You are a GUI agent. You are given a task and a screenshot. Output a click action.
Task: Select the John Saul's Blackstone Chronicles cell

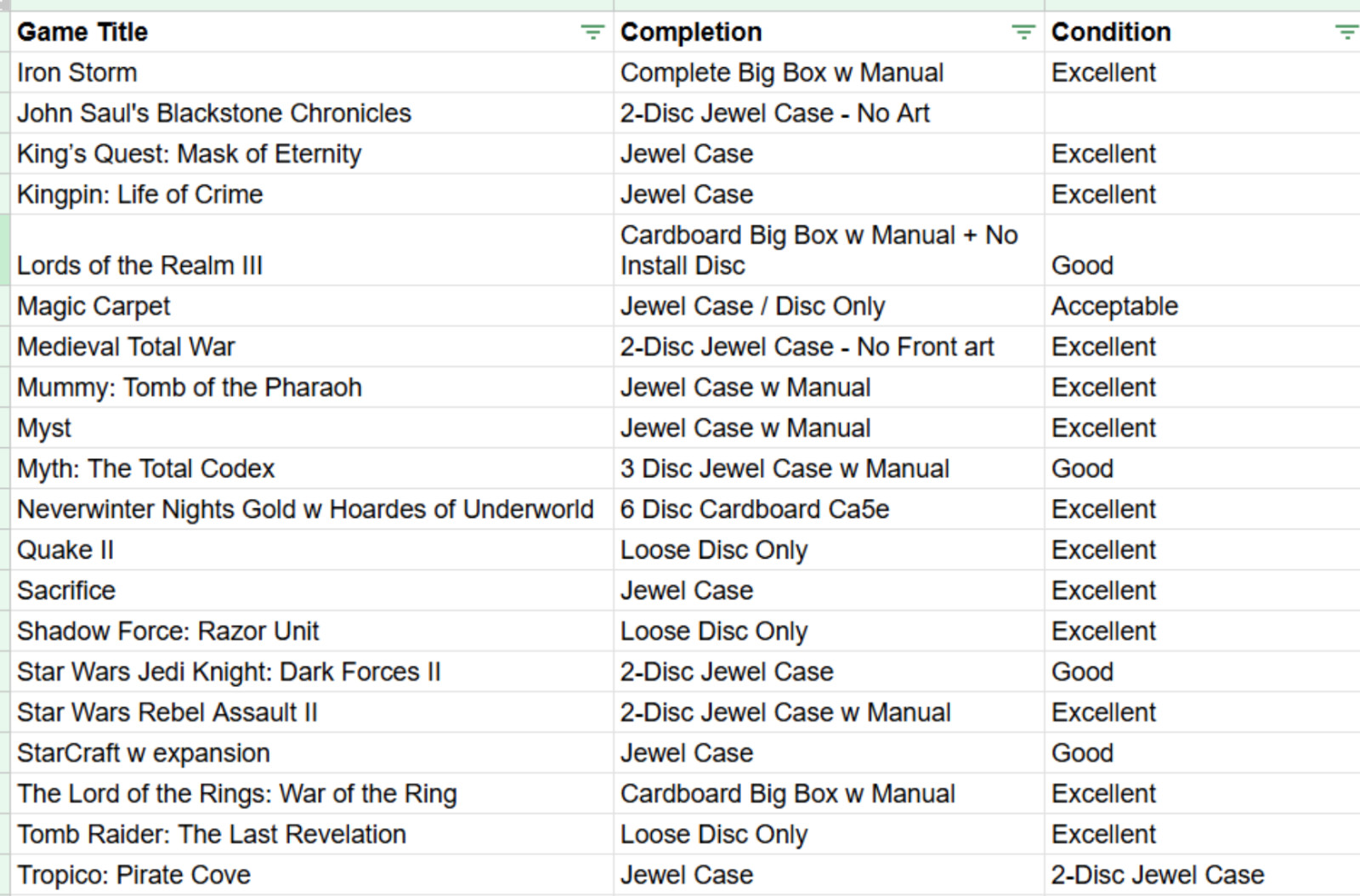[x=312, y=113]
